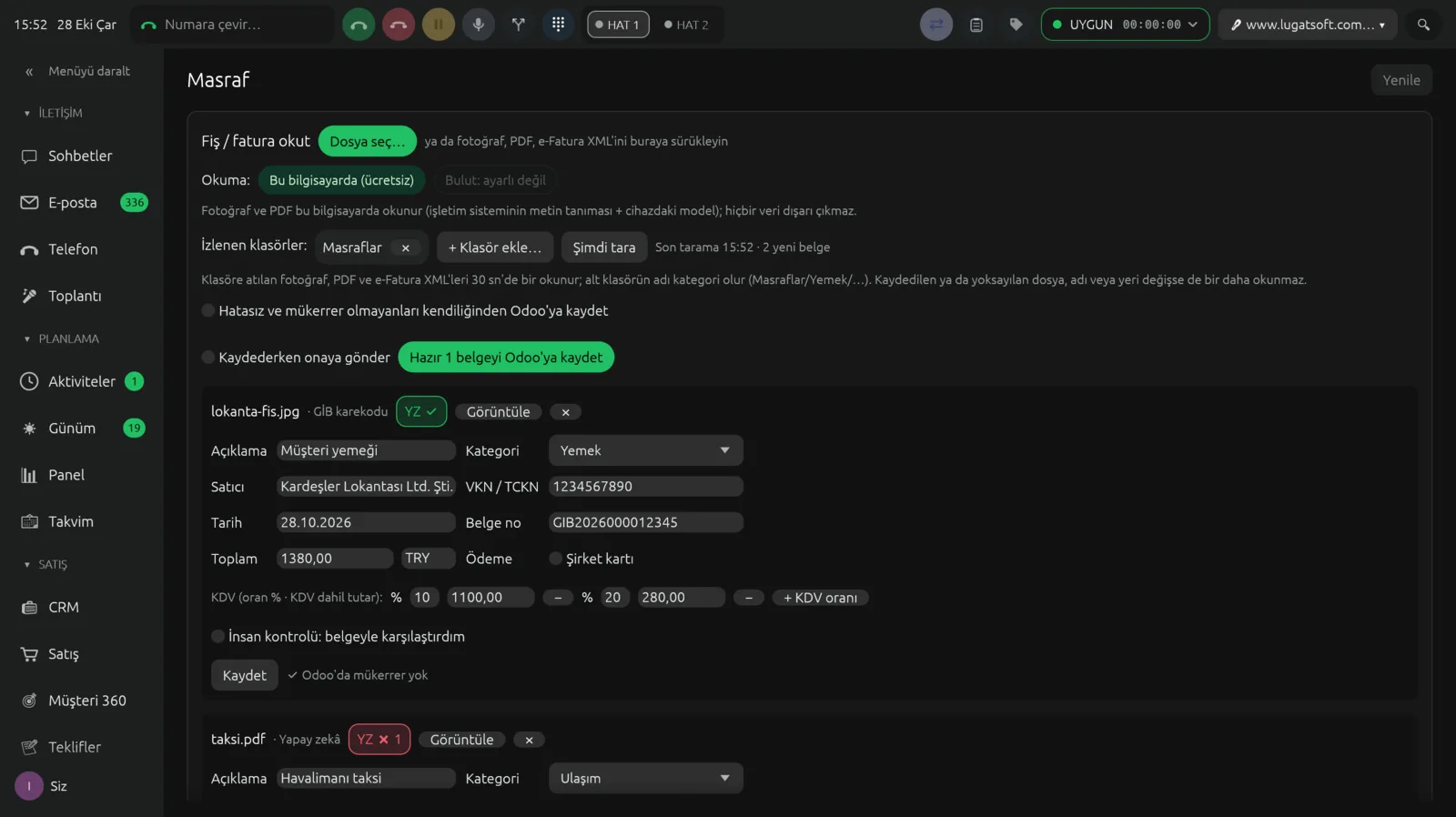Click the red hang up button

[x=399, y=25]
